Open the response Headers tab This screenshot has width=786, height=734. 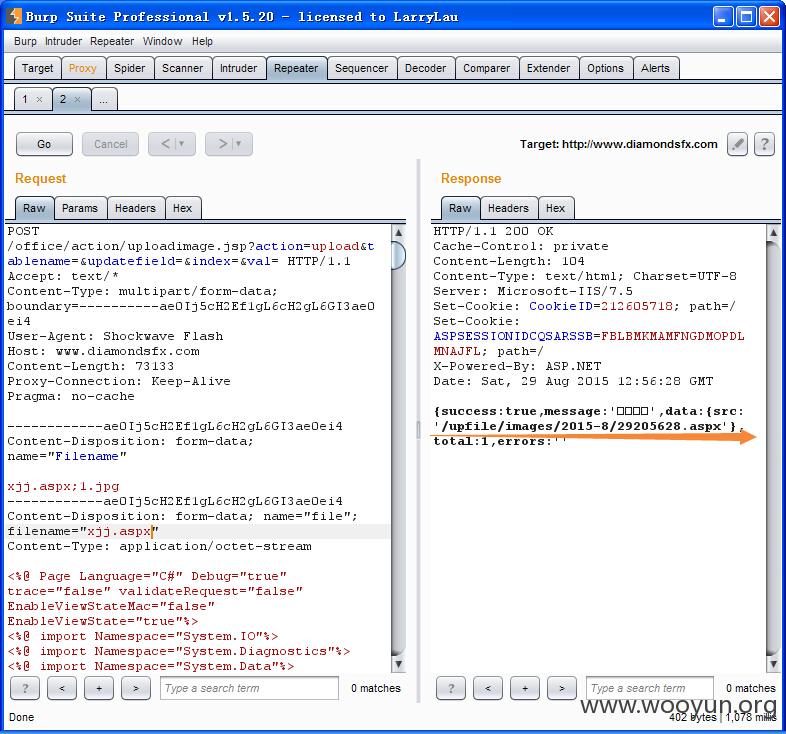[508, 208]
